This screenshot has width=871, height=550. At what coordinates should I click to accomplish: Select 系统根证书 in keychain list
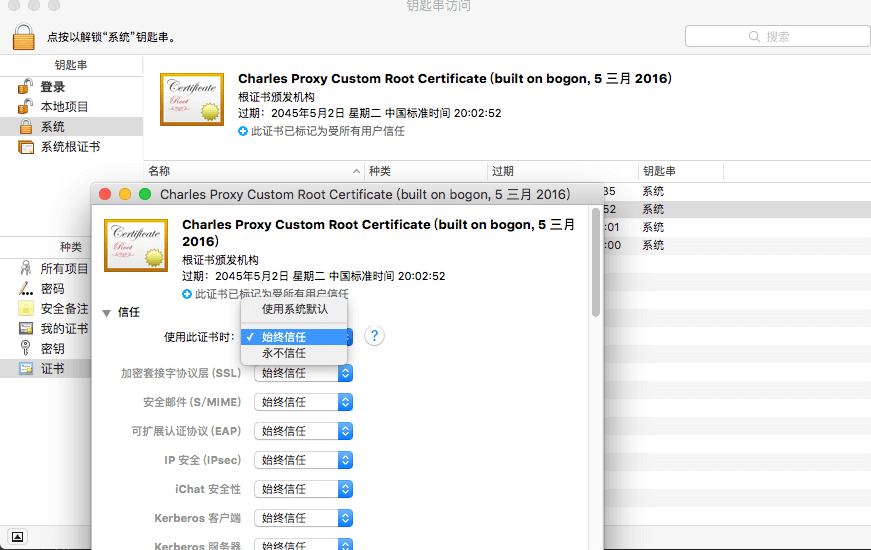(71, 147)
